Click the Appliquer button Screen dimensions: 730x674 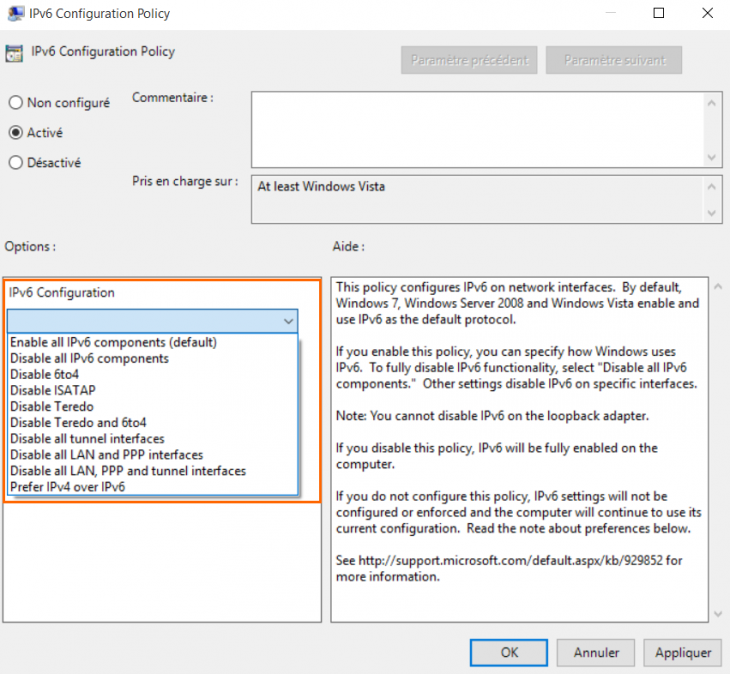[x=683, y=653]
